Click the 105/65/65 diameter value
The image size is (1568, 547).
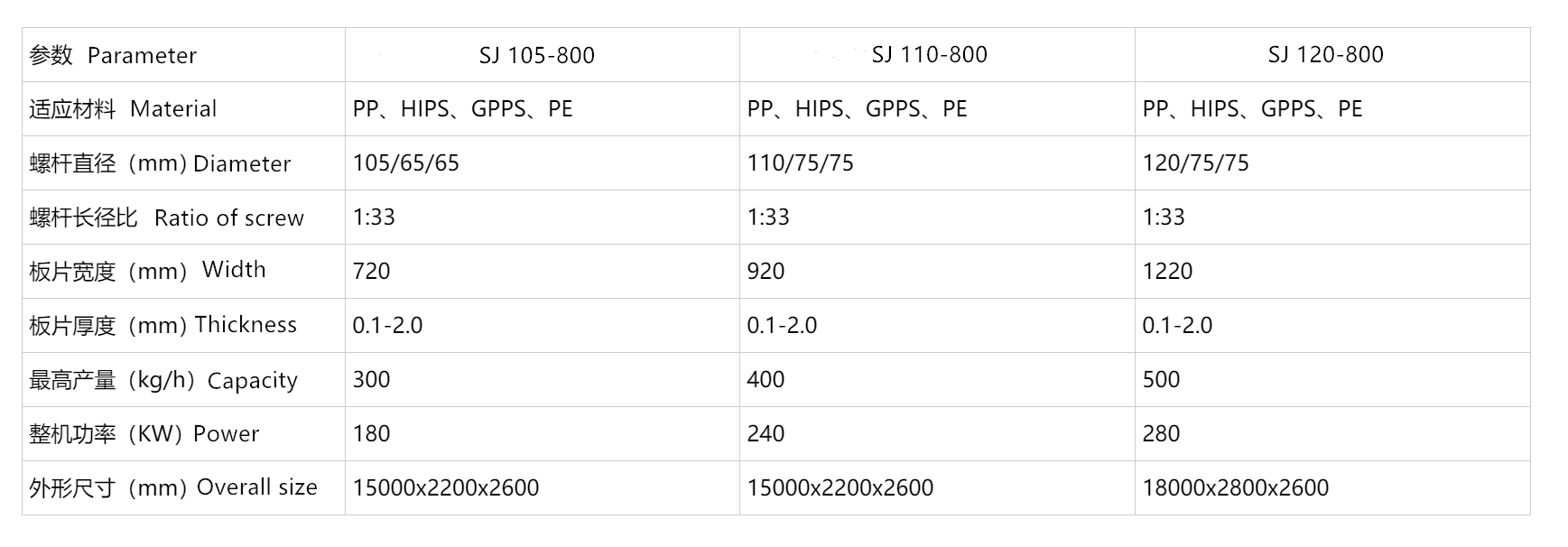(405, 163)
